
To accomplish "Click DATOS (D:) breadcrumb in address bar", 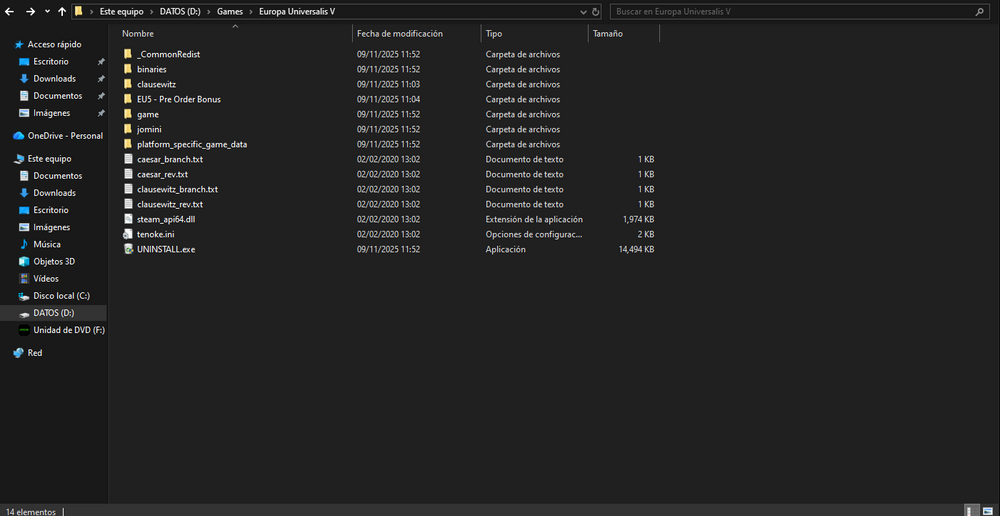I will pos(182,12).
